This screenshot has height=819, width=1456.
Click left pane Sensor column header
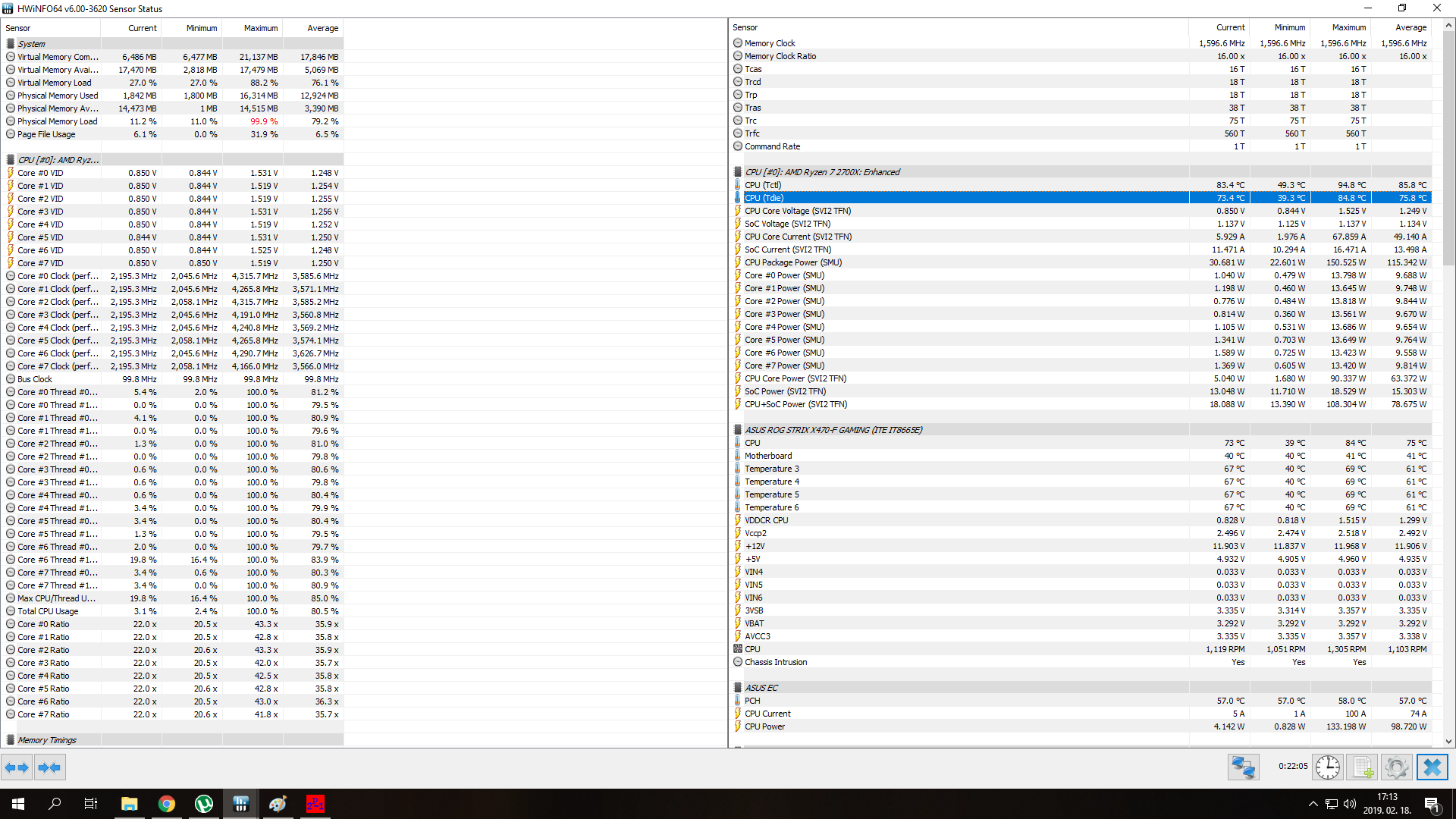(51, 28)
